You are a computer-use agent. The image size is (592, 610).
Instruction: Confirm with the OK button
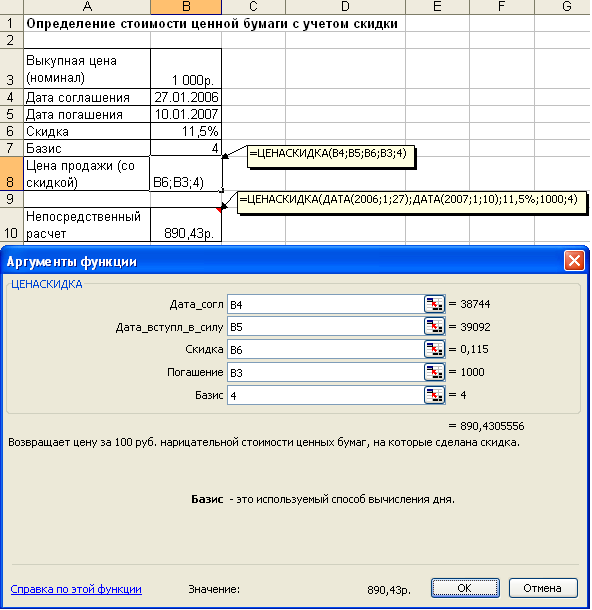point(465,588)
